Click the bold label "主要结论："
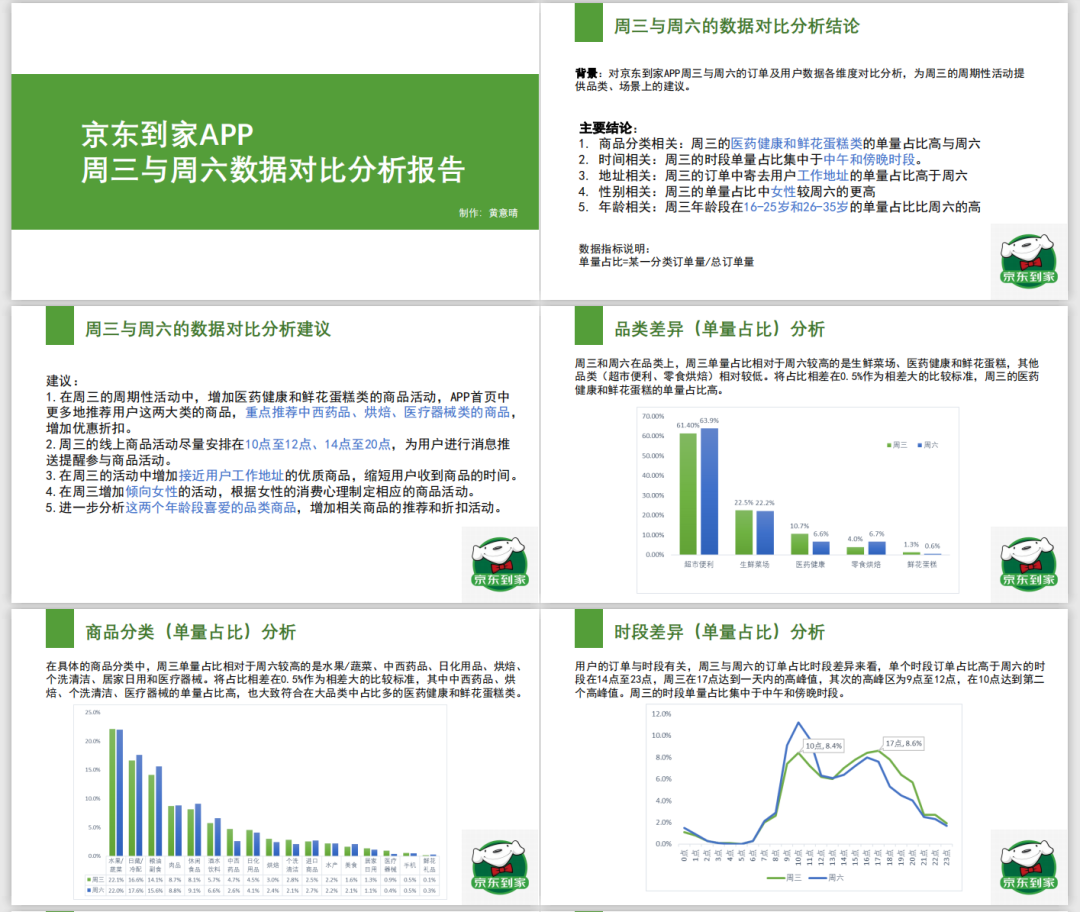Viewport: 1080px width, 912px height. pyautogui.click(x=609, y=128)
